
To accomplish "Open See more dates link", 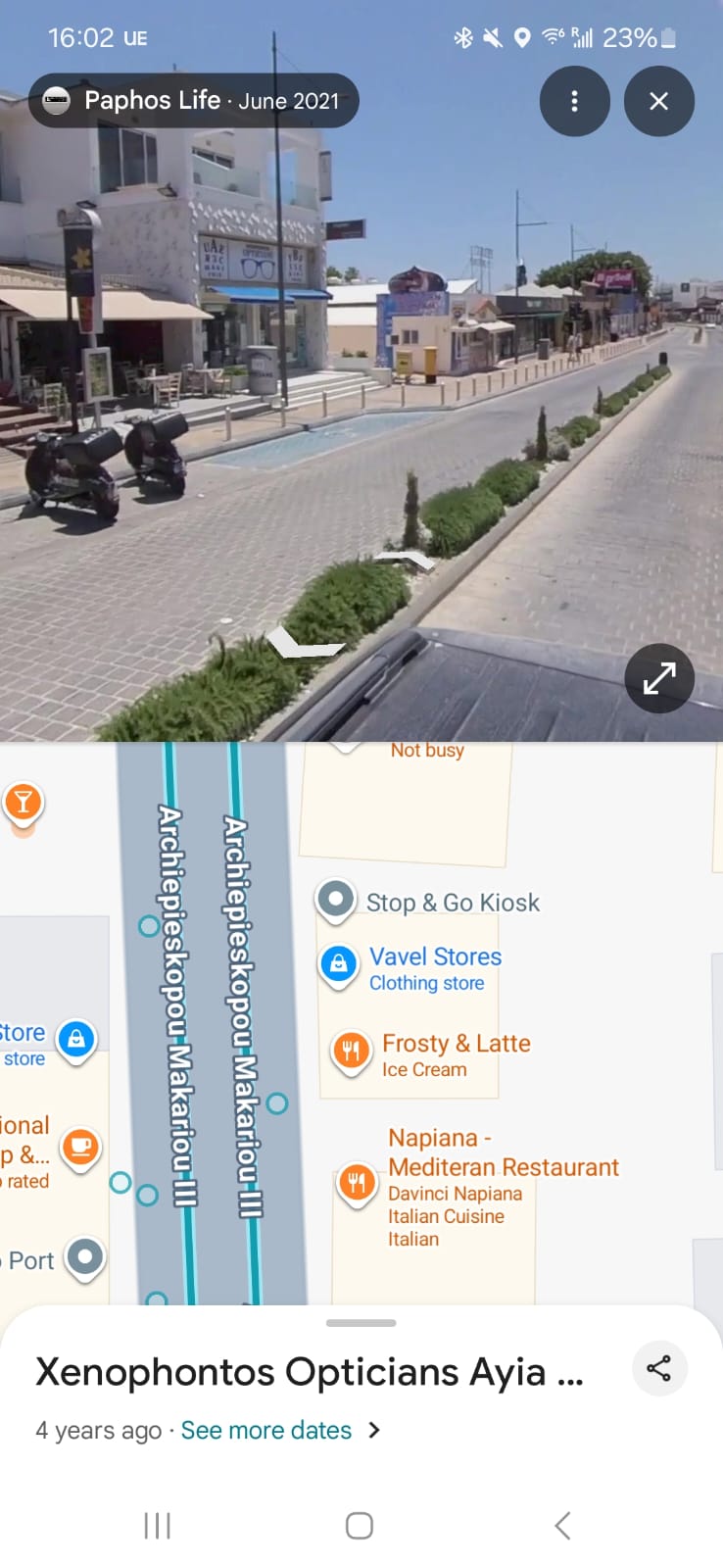I will (x=265, y=1430).
